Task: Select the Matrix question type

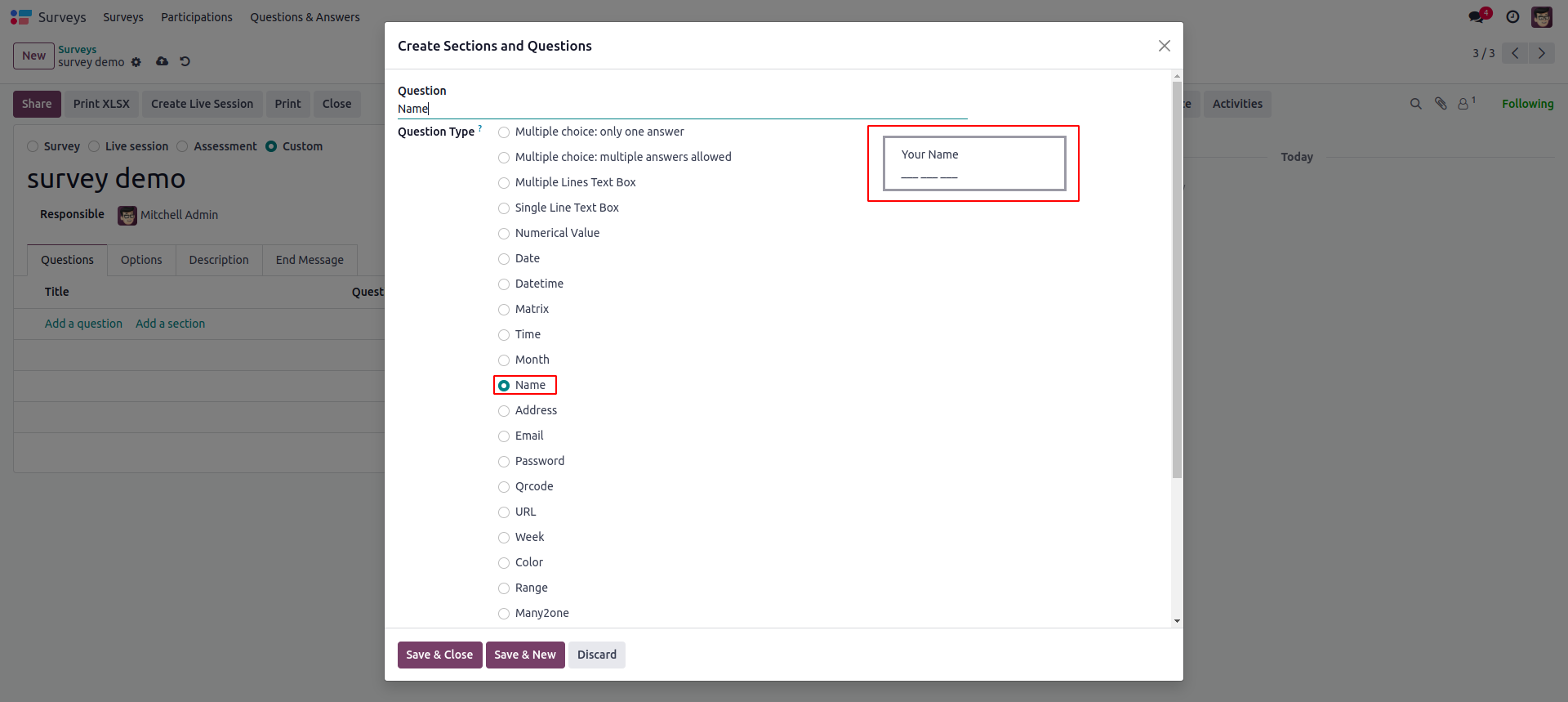Action: 504,310
